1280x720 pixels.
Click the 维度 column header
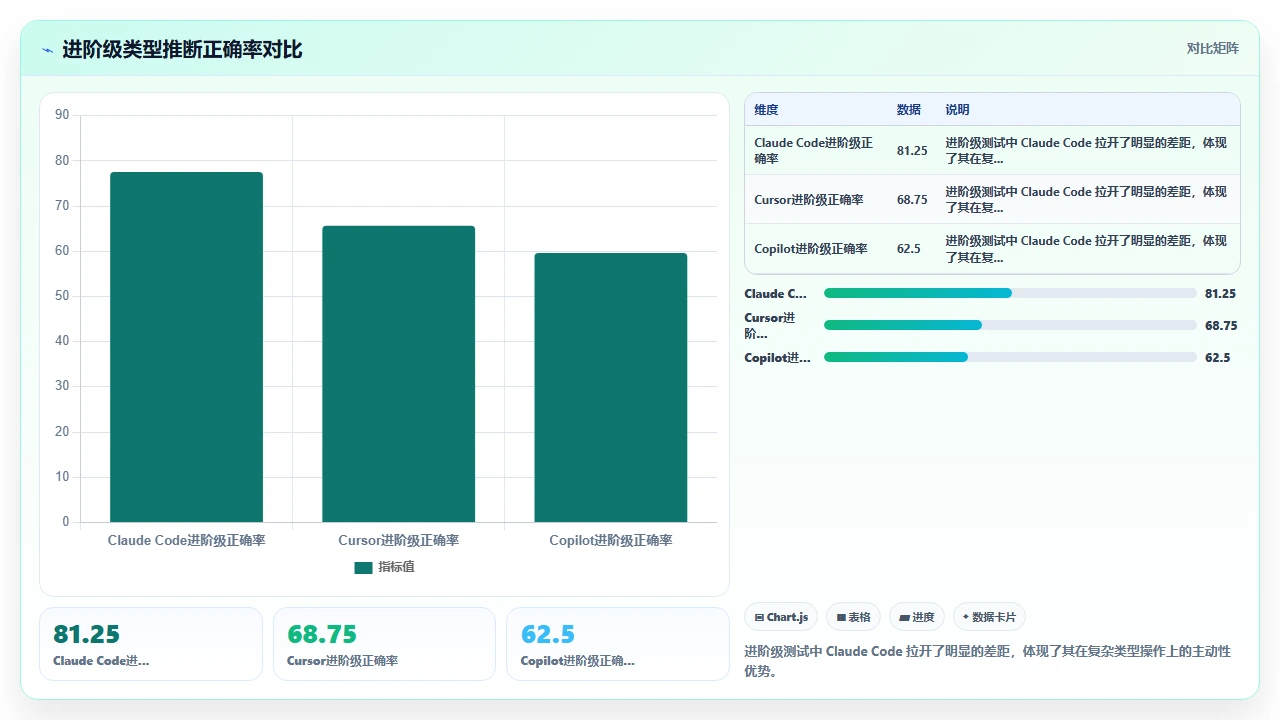(x=766, y=110)
